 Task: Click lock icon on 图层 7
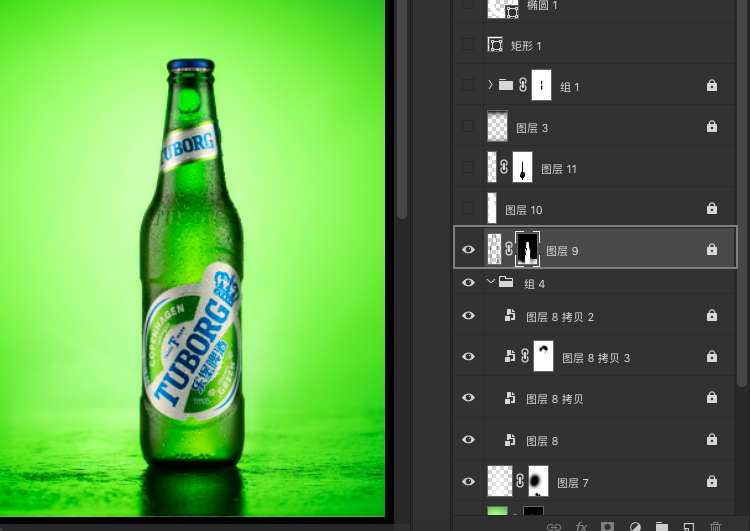point(712,481)
